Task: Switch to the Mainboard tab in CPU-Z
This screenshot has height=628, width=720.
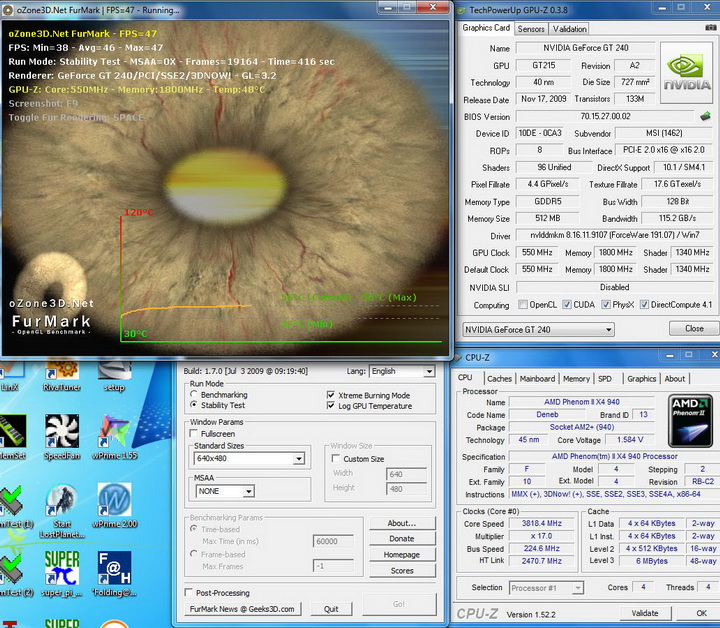Action: point(537,379)
